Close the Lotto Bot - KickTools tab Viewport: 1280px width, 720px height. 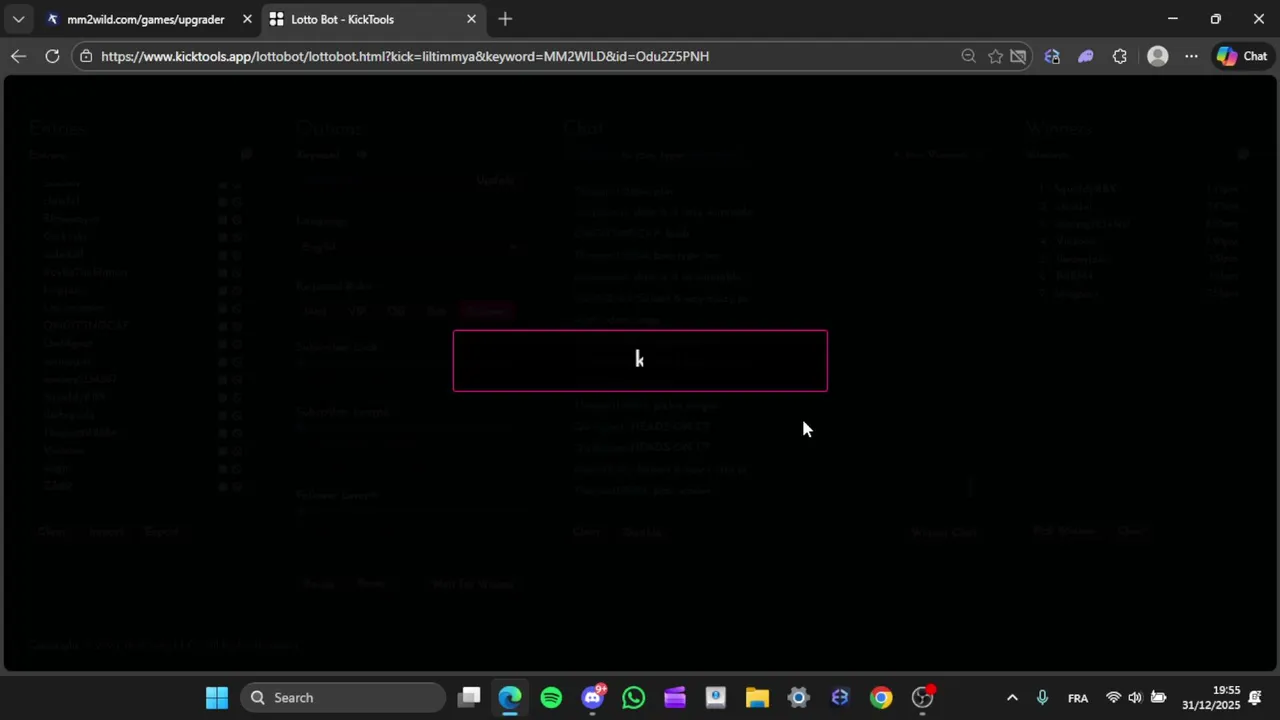pyautogui.click(x=471, y=19)
